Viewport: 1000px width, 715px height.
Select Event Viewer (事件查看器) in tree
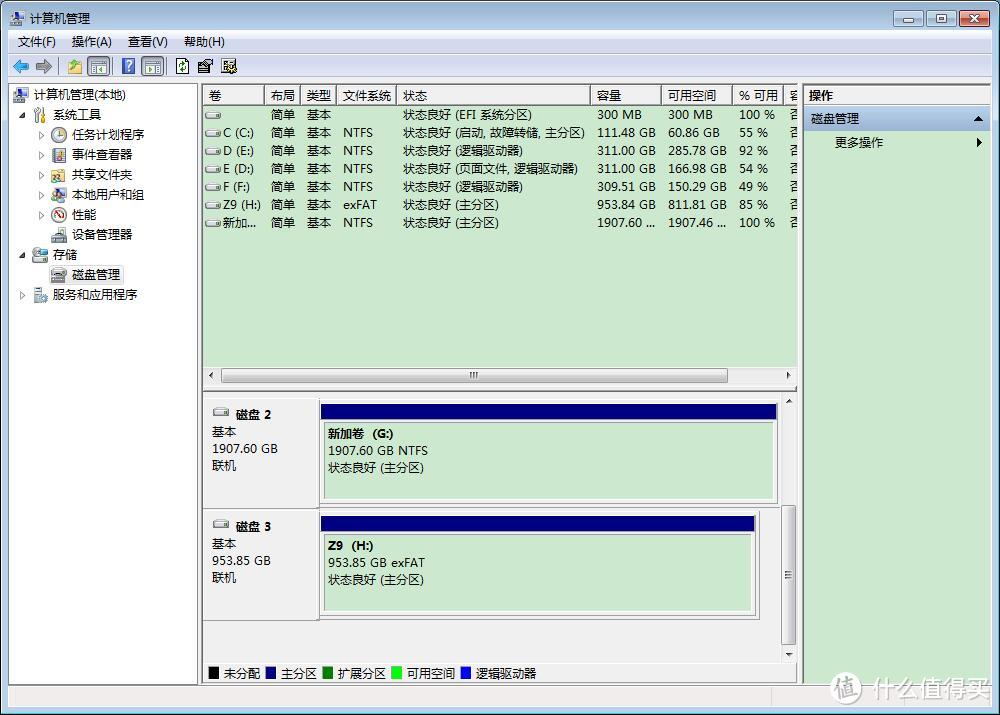pos(102,154)
